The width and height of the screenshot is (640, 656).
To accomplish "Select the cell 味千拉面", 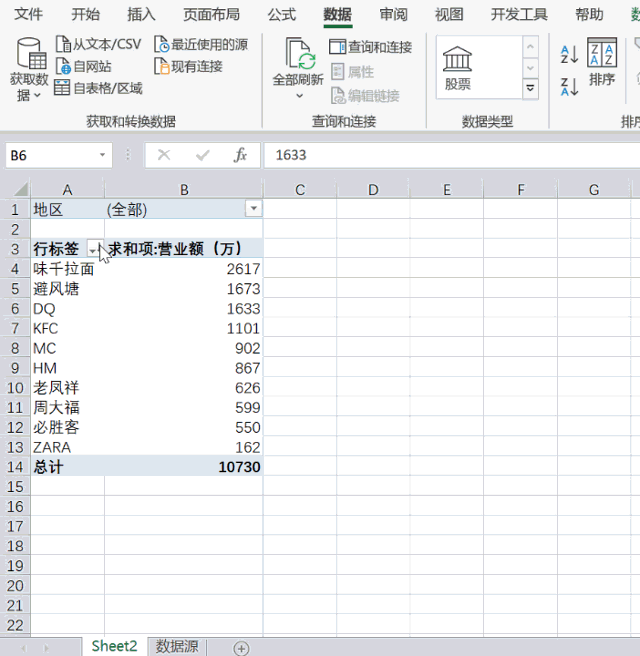I will 67,269.
